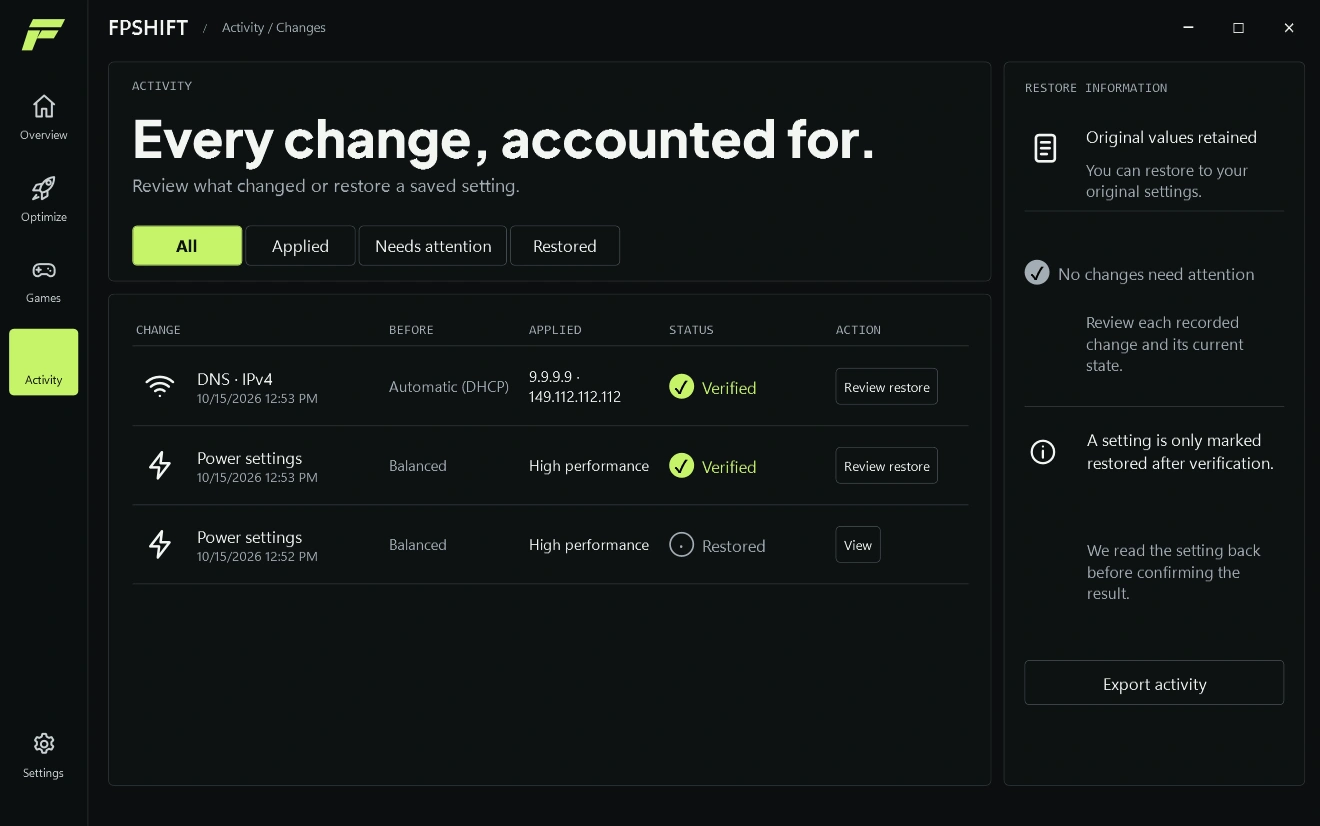
Task: Go to the Optimize rocket section
Action: [44, 199]
